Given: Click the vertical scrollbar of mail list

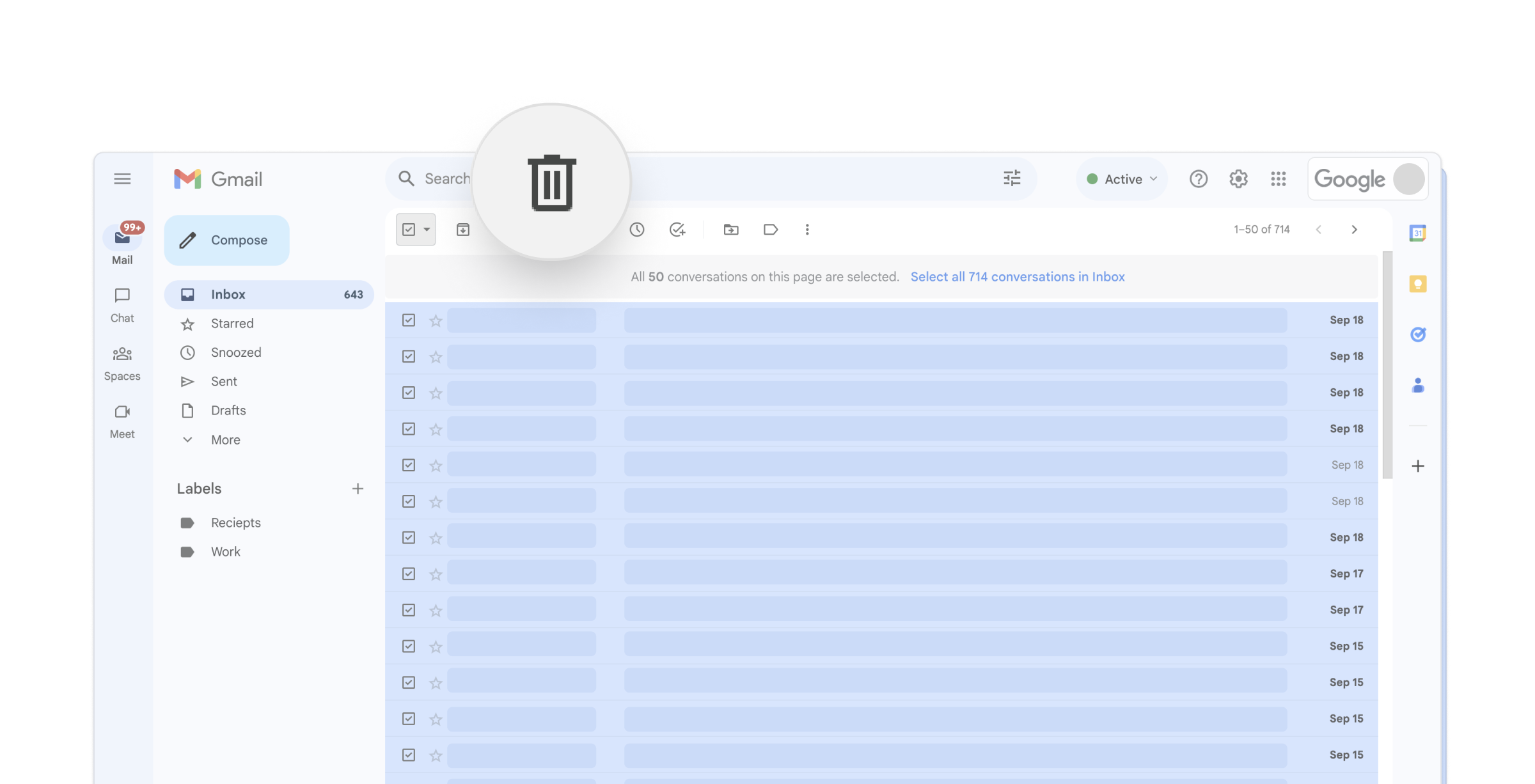Looking at the screenshot, I should click(1387, 365).
